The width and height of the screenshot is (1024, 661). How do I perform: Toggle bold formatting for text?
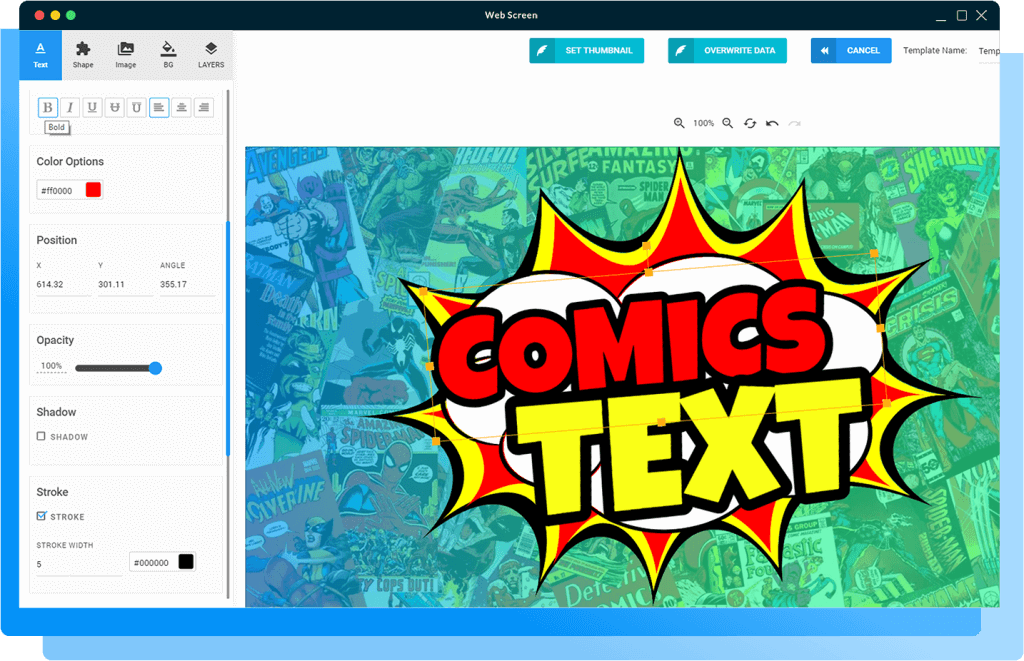48,107
